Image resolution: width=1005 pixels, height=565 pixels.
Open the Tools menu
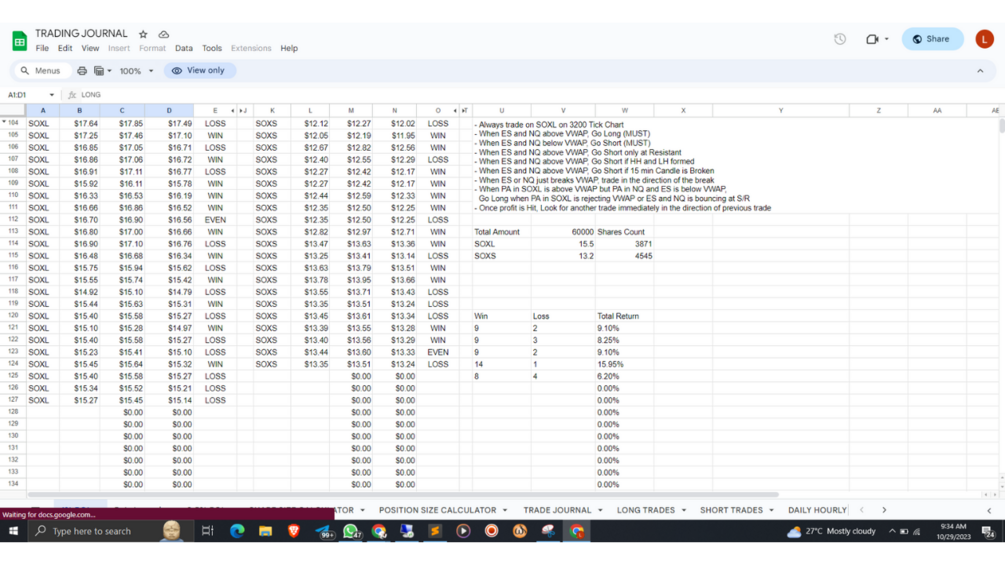(x=212, y=48)
